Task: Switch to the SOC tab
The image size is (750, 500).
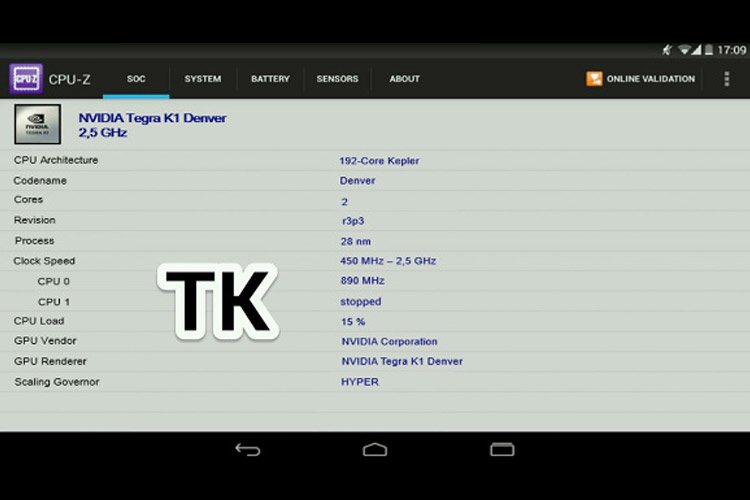Action: 136,79
